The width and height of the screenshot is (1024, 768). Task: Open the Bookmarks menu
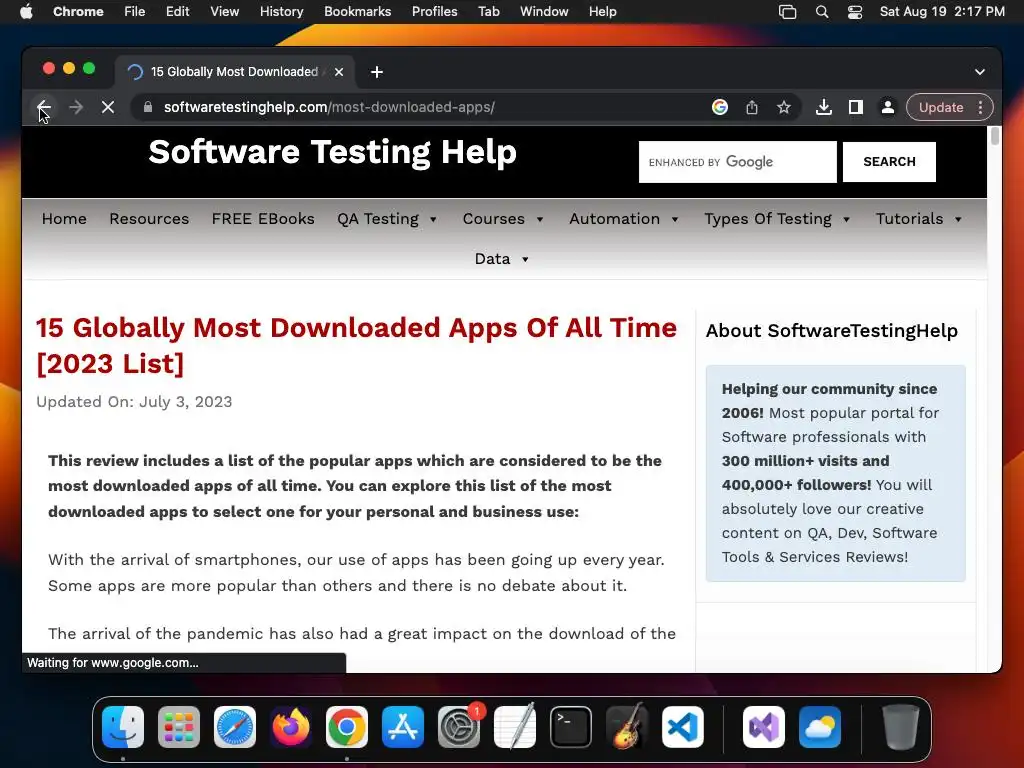point(357,12)
